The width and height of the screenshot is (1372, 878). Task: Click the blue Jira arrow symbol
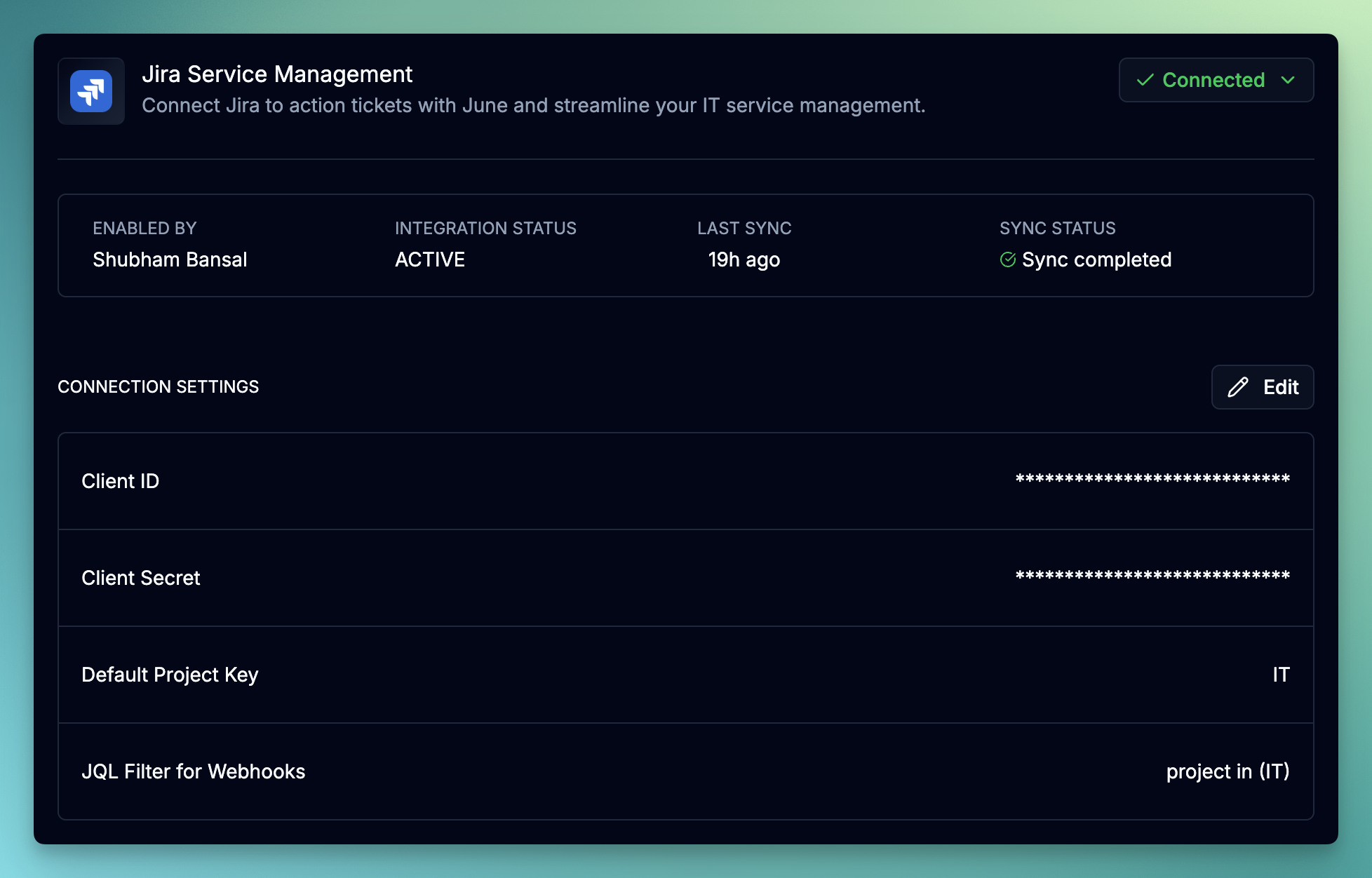pos(91,90)
